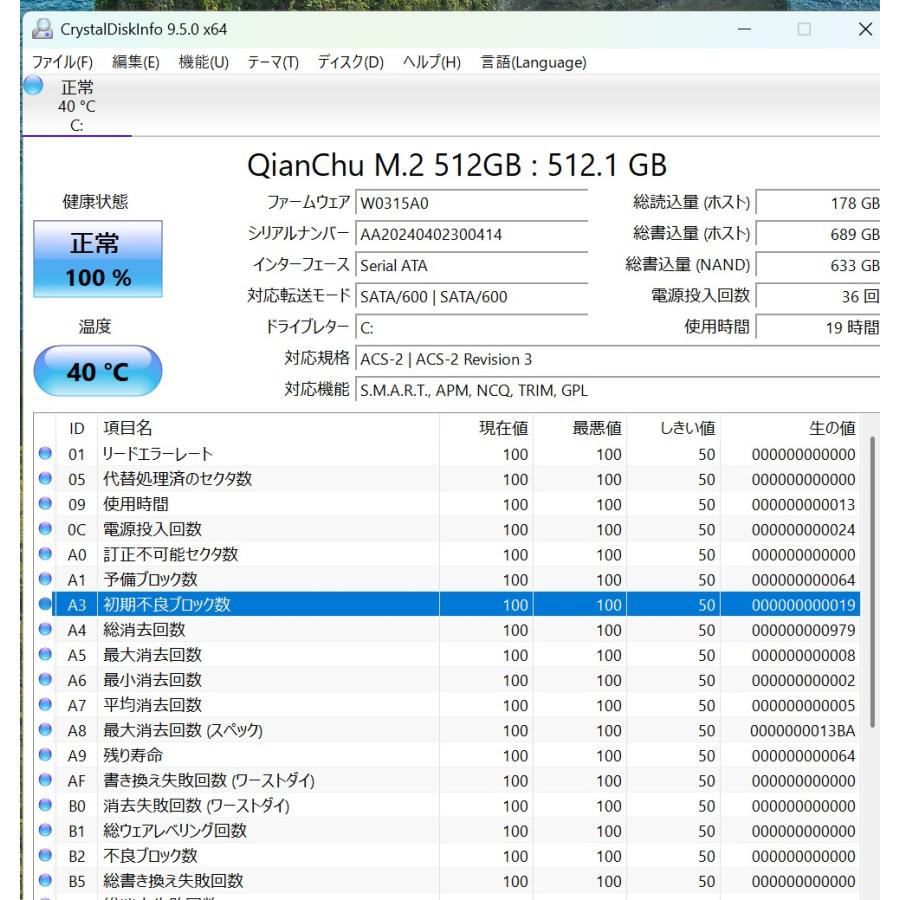This screenshot has width=900, height=900.
Task: Click status orb beside リードエラーレート row
Action: pos(45,455)
